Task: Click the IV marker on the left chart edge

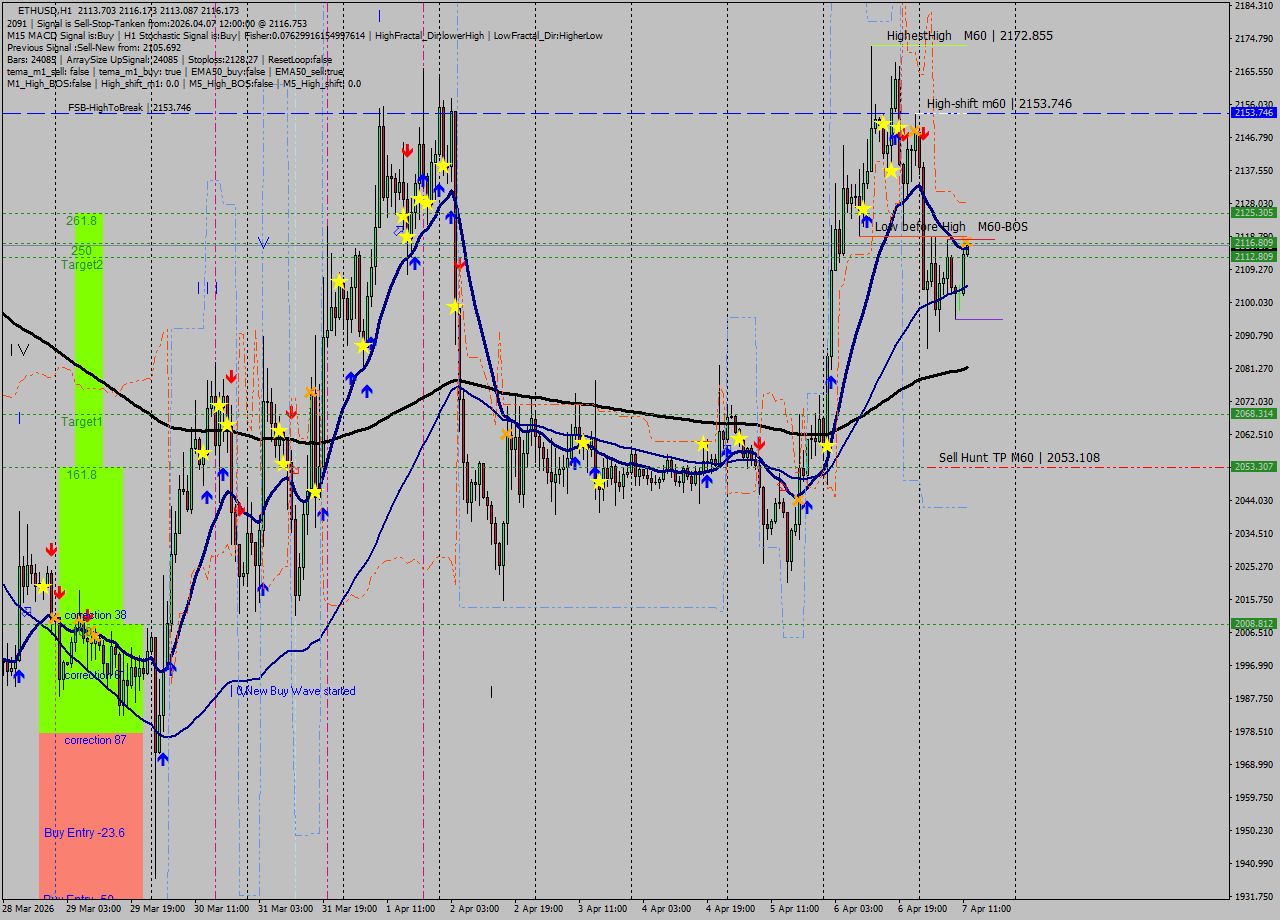Action: pyautogui.click(x=16, y=350)
